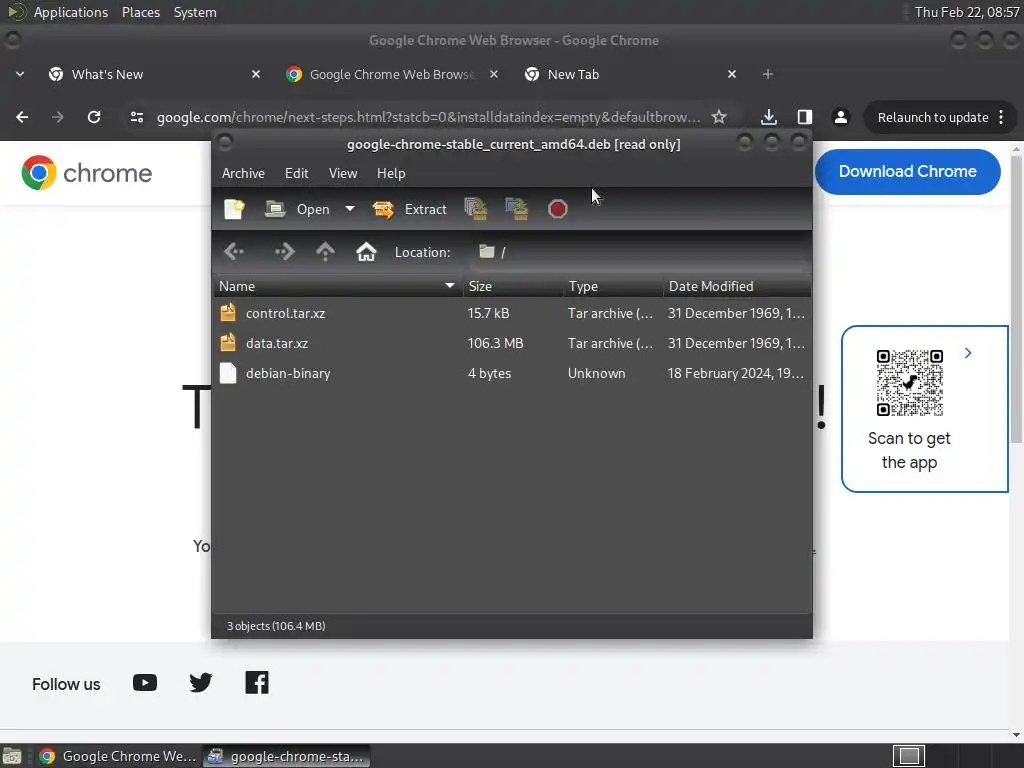The width and height of the screenshot is (1024, 768).
Task: Go to archive home location
Action: coord(366,251)
